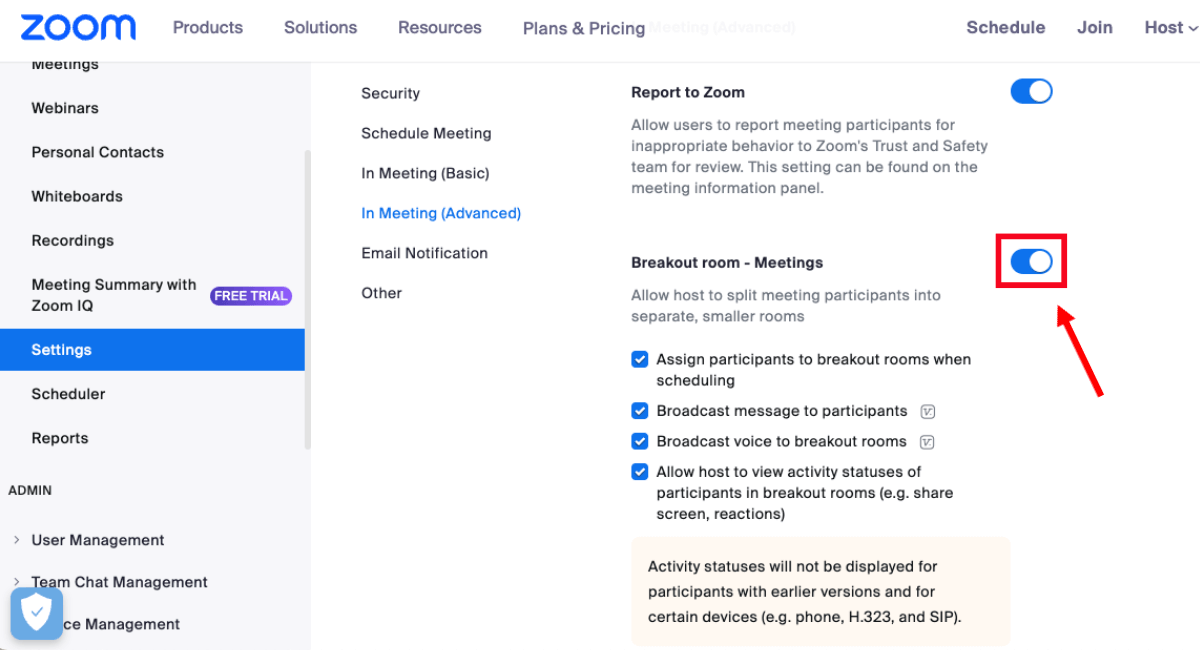
Task: Jump to Email Notification section
Action: [425, 253]
